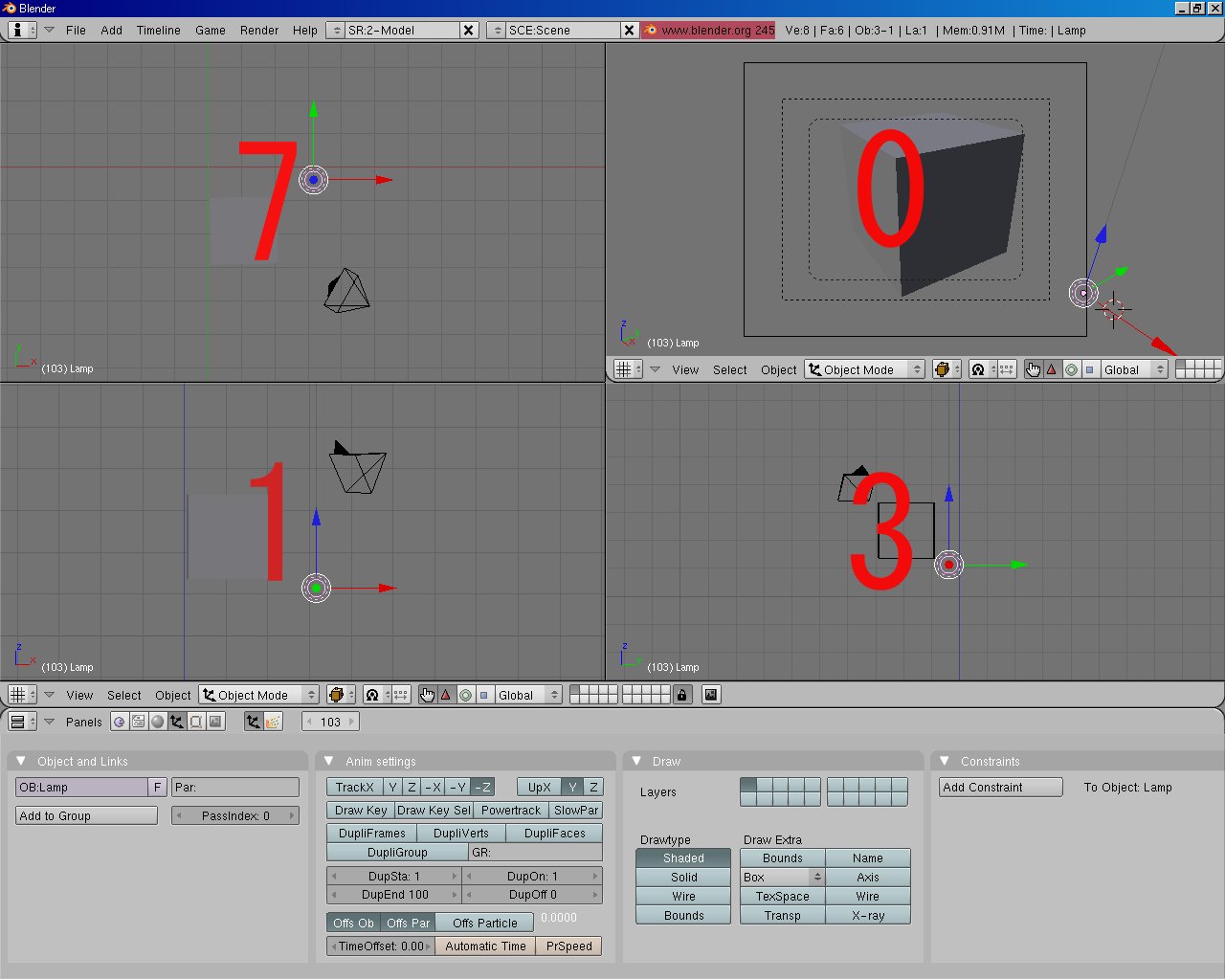This screenshot has height=980, width=1225.
Task: Click the render picture icon on viewport header
Action: [710, 695]
